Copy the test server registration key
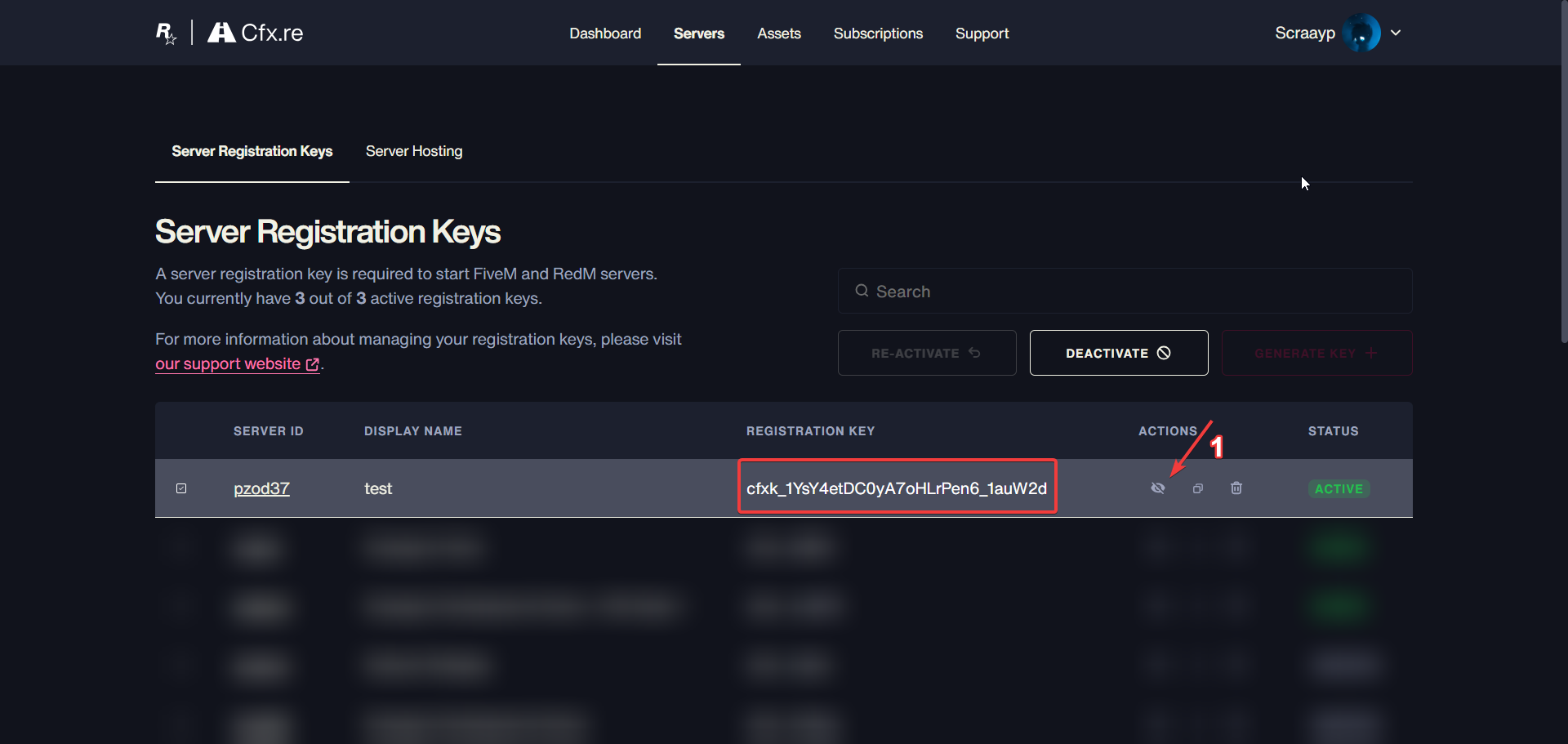1568x744 pixels. pos(1198,488)
